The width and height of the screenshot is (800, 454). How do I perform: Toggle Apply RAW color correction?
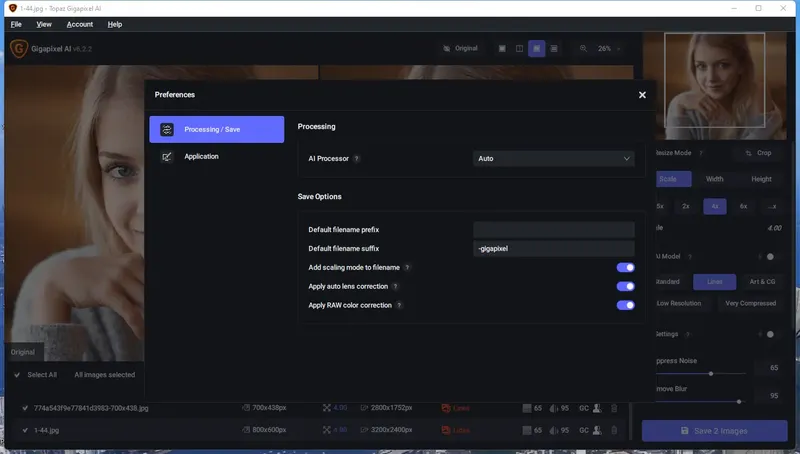coord(626,305)
